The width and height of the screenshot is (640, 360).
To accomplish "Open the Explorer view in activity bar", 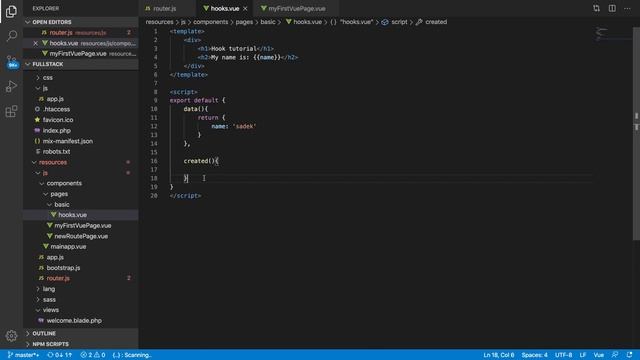I will [x=11, y=11].
